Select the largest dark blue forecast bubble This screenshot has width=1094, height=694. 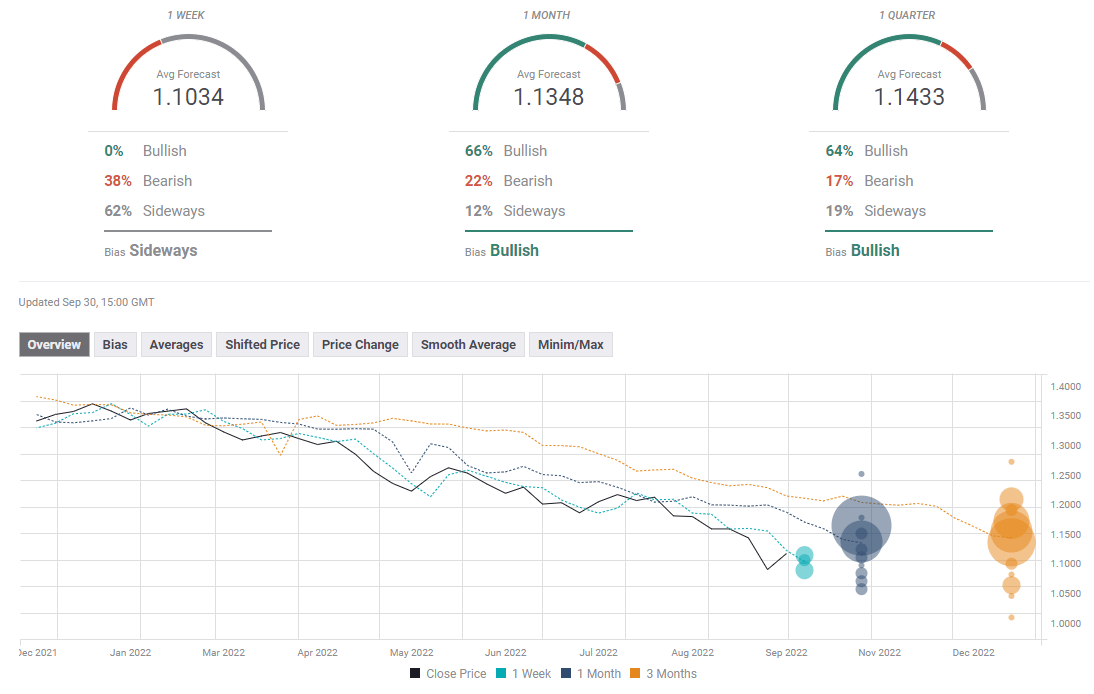(x=861, y=524)
